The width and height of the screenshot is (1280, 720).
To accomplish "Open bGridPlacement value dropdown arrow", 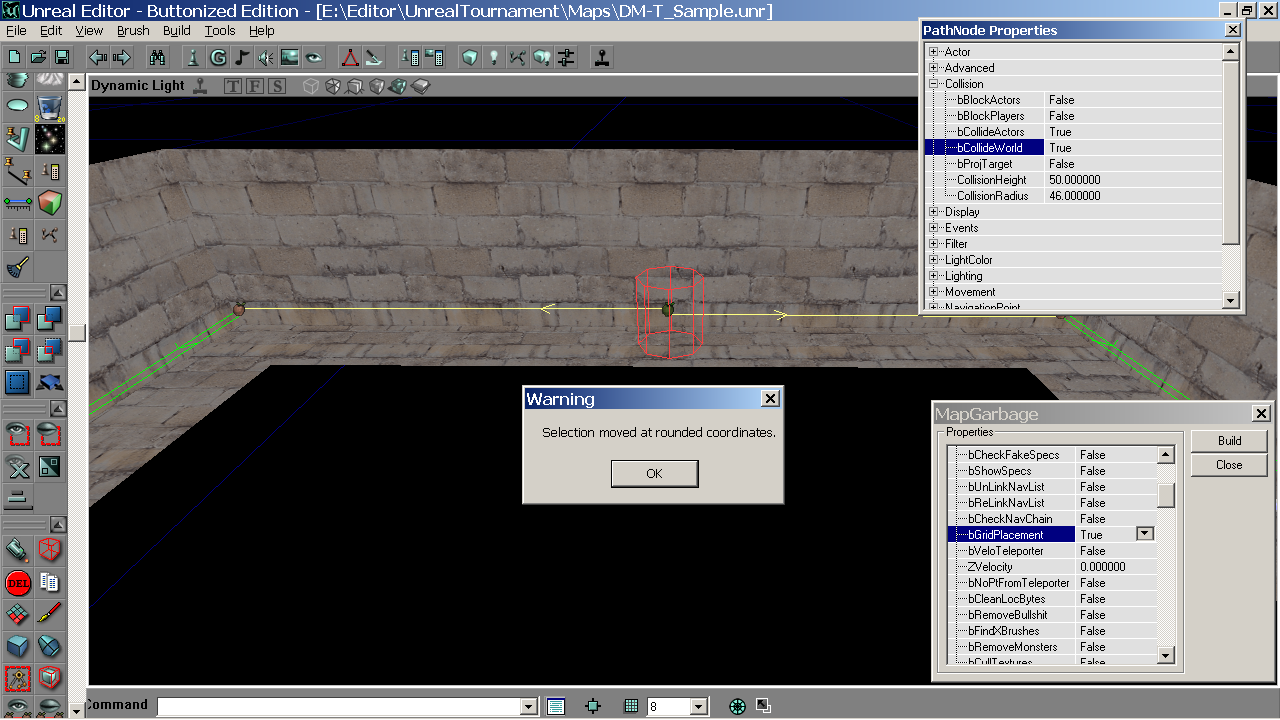I will [1146, 534].
